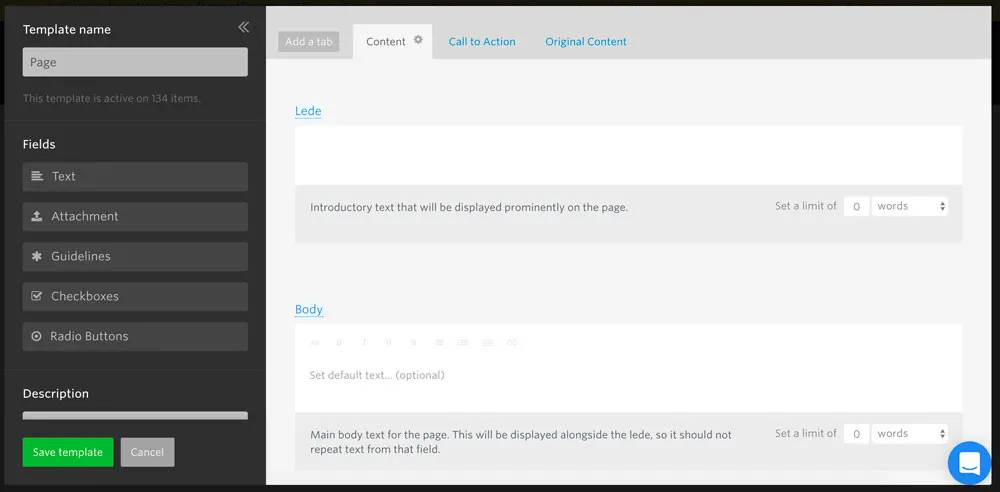Switch to the Call to Action tab
The height and width of the screenshot is (492, 1000).
coord(482,42)
